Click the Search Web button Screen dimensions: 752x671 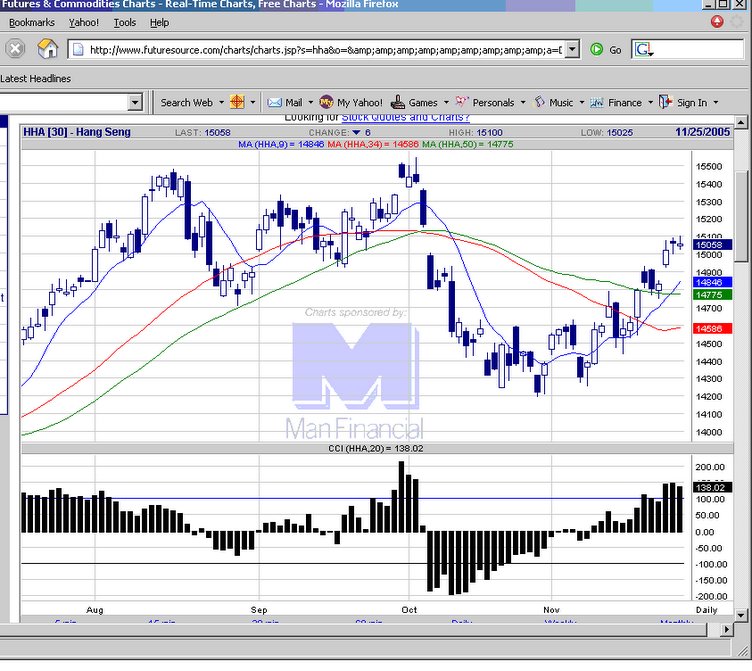tap(187, 103)
